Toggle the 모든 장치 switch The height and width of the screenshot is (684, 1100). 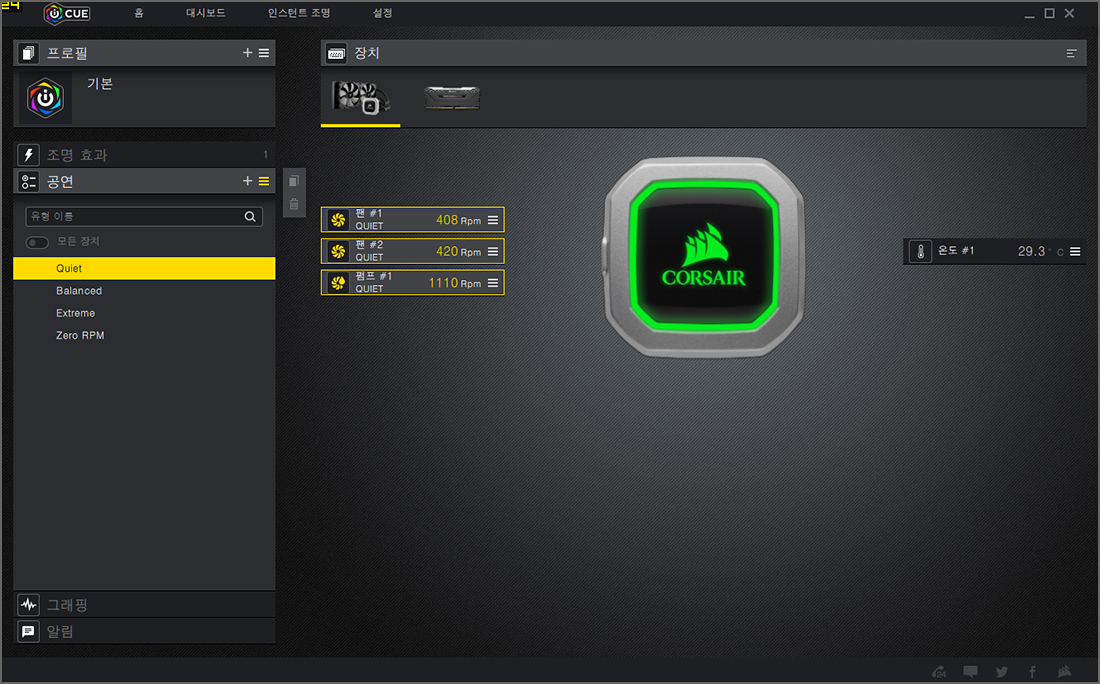tap(37, 242)
